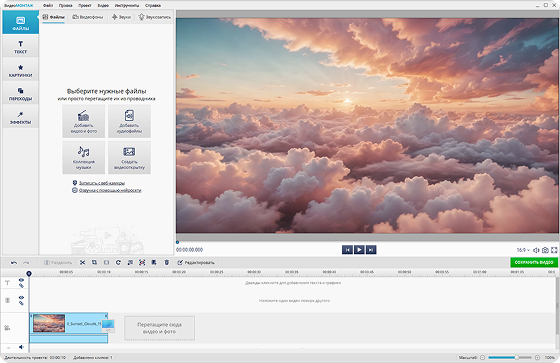Open fullscreen preview icon
This screenshot has height=363, width=560.
[554, 250]
